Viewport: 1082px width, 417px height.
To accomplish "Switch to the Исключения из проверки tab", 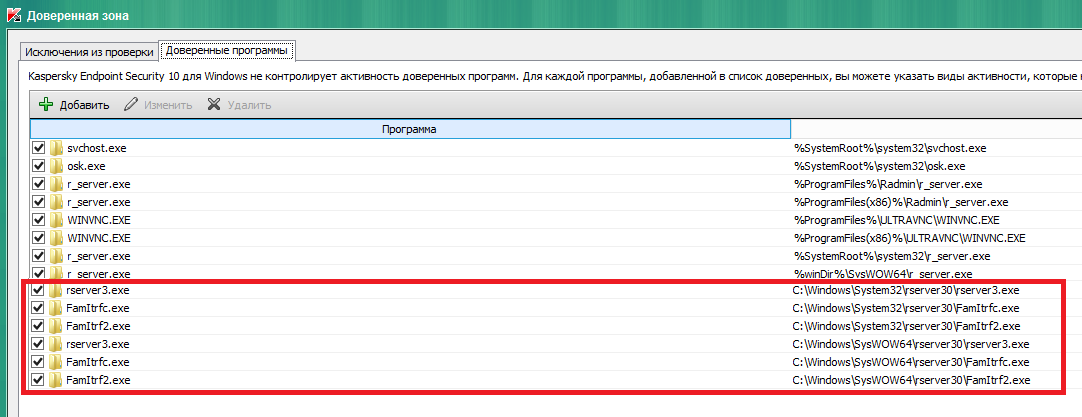I will pos(88,52).
